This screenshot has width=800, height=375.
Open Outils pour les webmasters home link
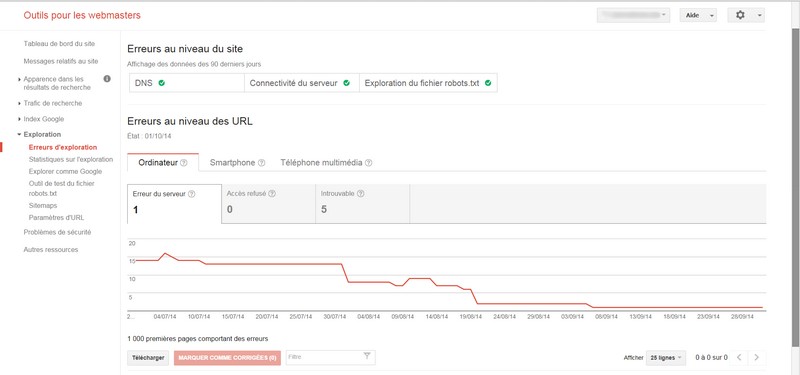point(82,15)
